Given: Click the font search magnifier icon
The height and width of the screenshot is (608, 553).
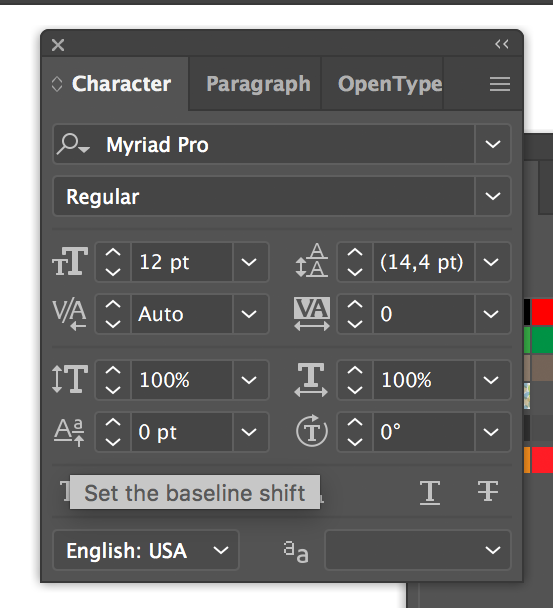Looking at the screenshot, I should tap(73, 144).
